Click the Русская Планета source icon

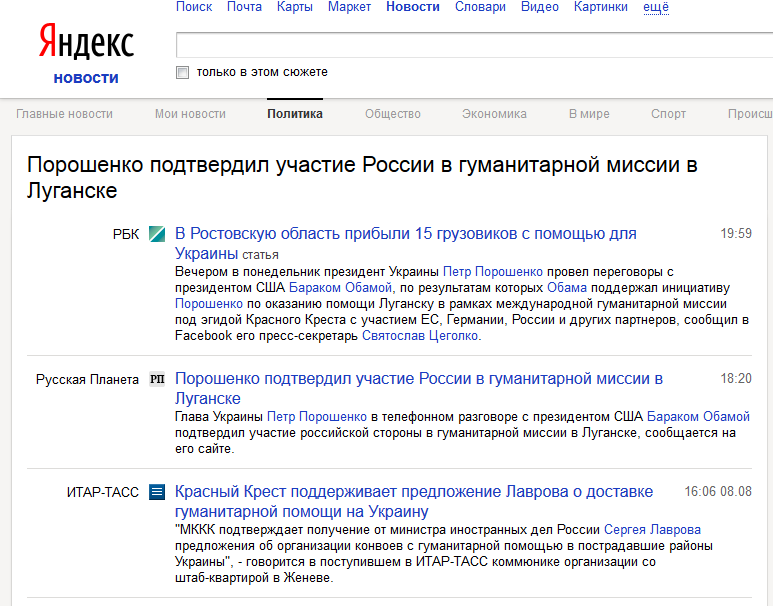coord(156,380)
